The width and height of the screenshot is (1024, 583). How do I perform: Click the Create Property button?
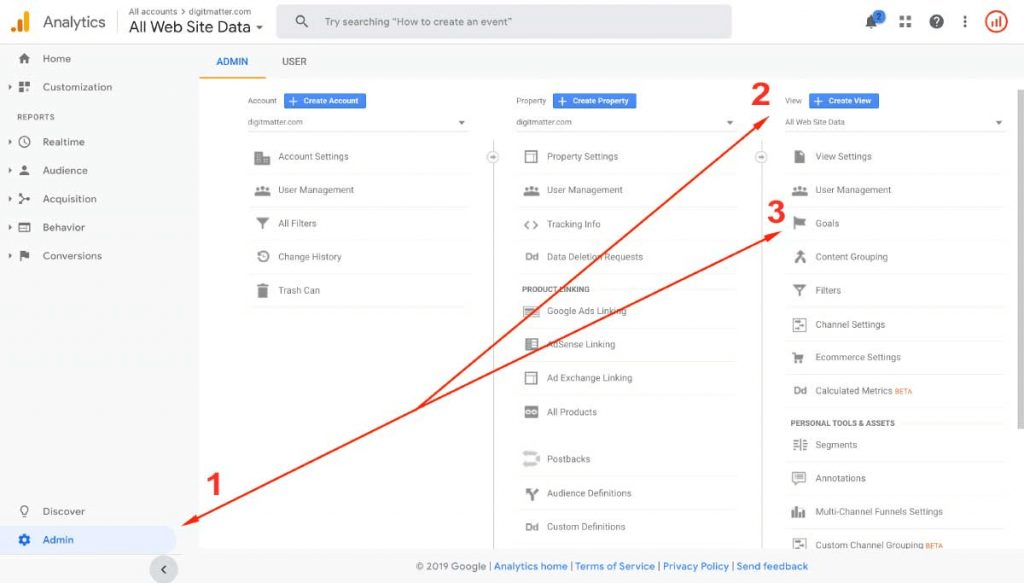click(594, 101)
